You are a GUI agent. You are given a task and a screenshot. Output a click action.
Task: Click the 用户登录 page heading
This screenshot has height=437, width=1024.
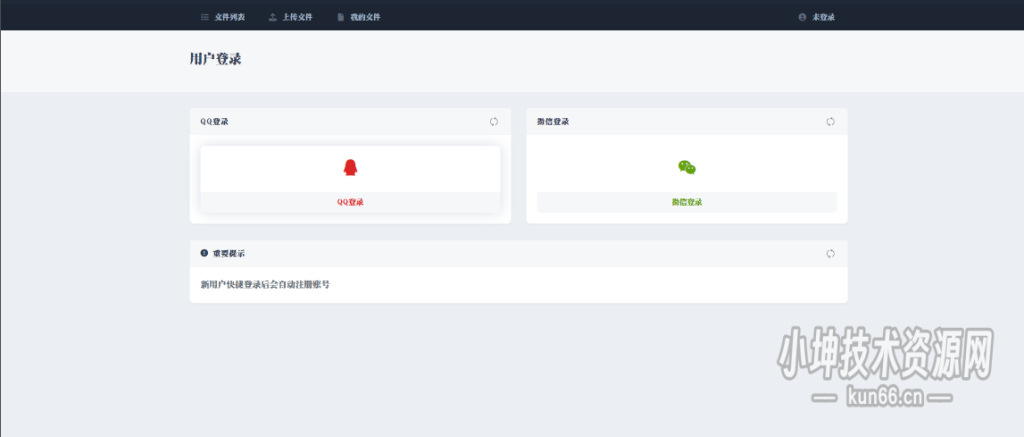coord(216,59)
